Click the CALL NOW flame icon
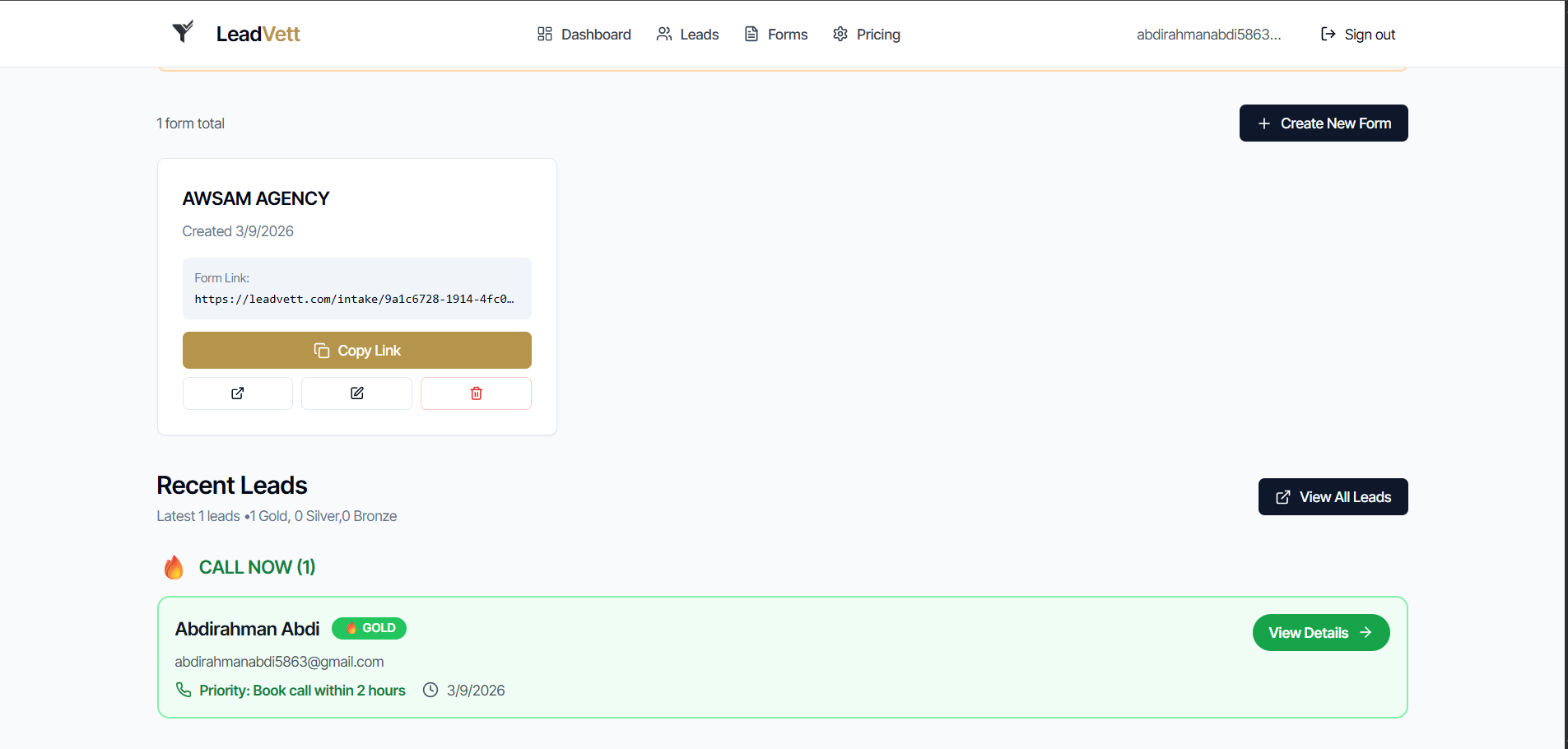 point(174,567)
